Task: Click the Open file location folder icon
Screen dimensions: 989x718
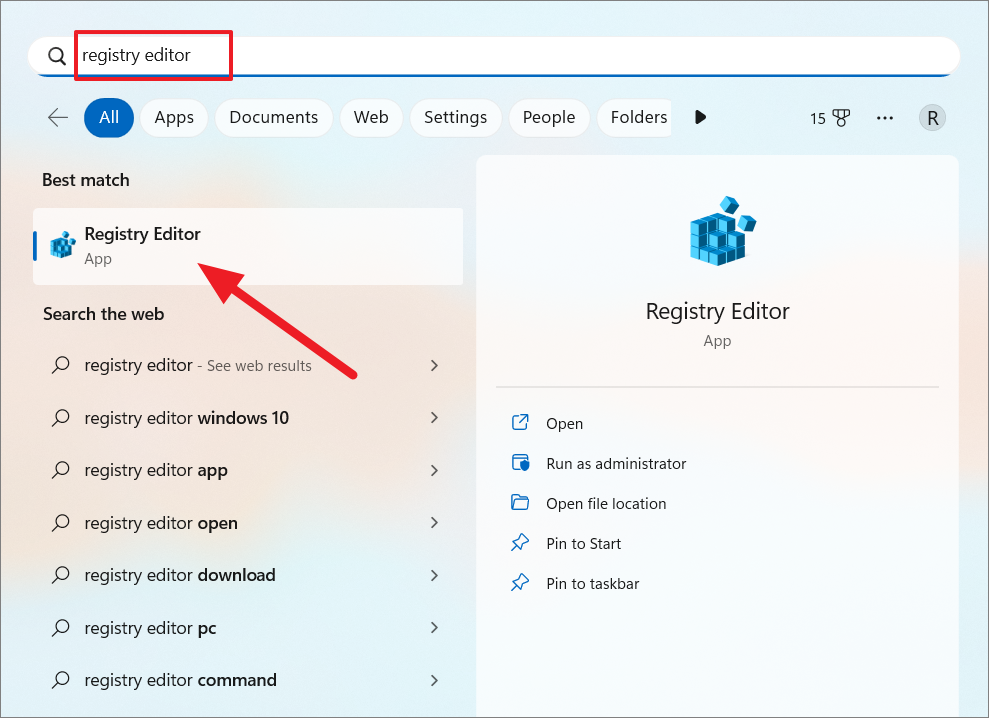Action: click(x=520, y=502)
